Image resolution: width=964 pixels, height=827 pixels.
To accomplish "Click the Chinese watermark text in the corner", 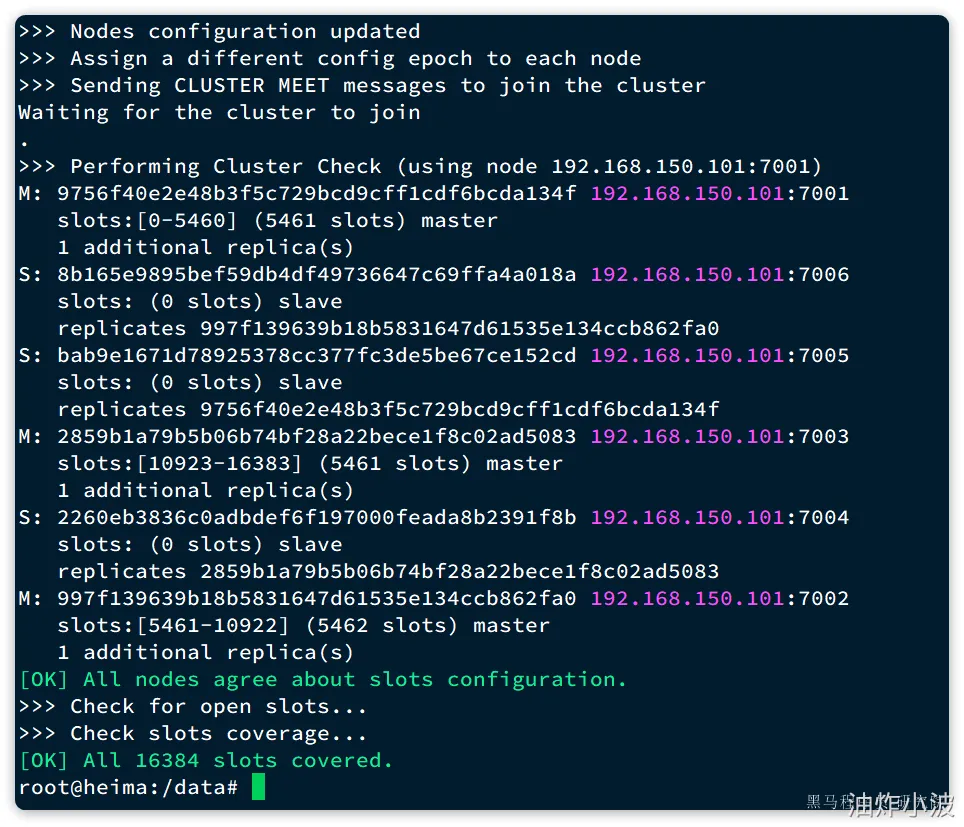I will coord(880,803).
